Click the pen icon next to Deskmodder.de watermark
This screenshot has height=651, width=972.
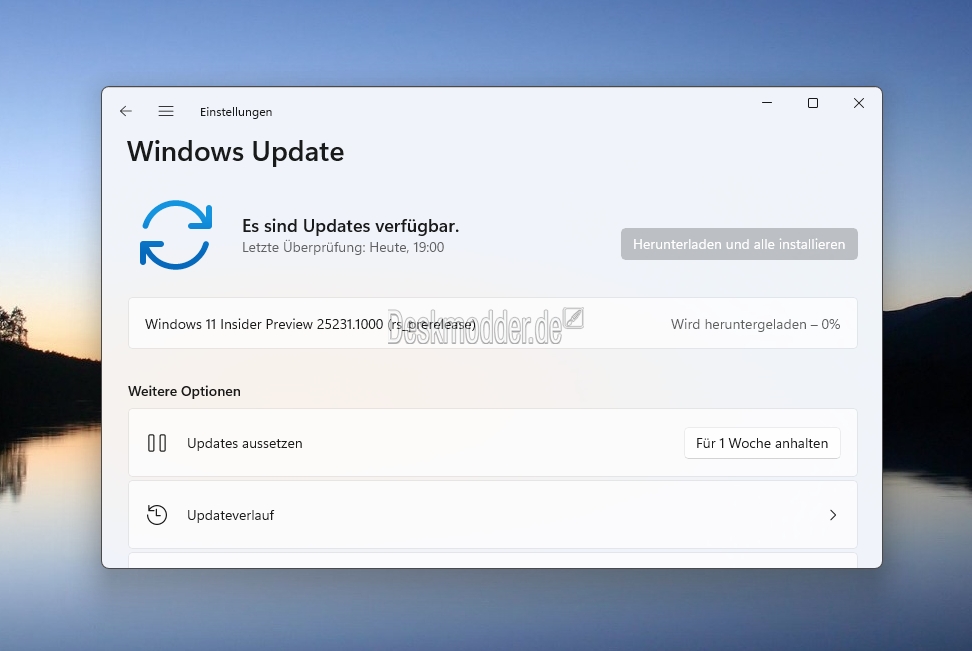pyautogui.click(x=573, y=318)
